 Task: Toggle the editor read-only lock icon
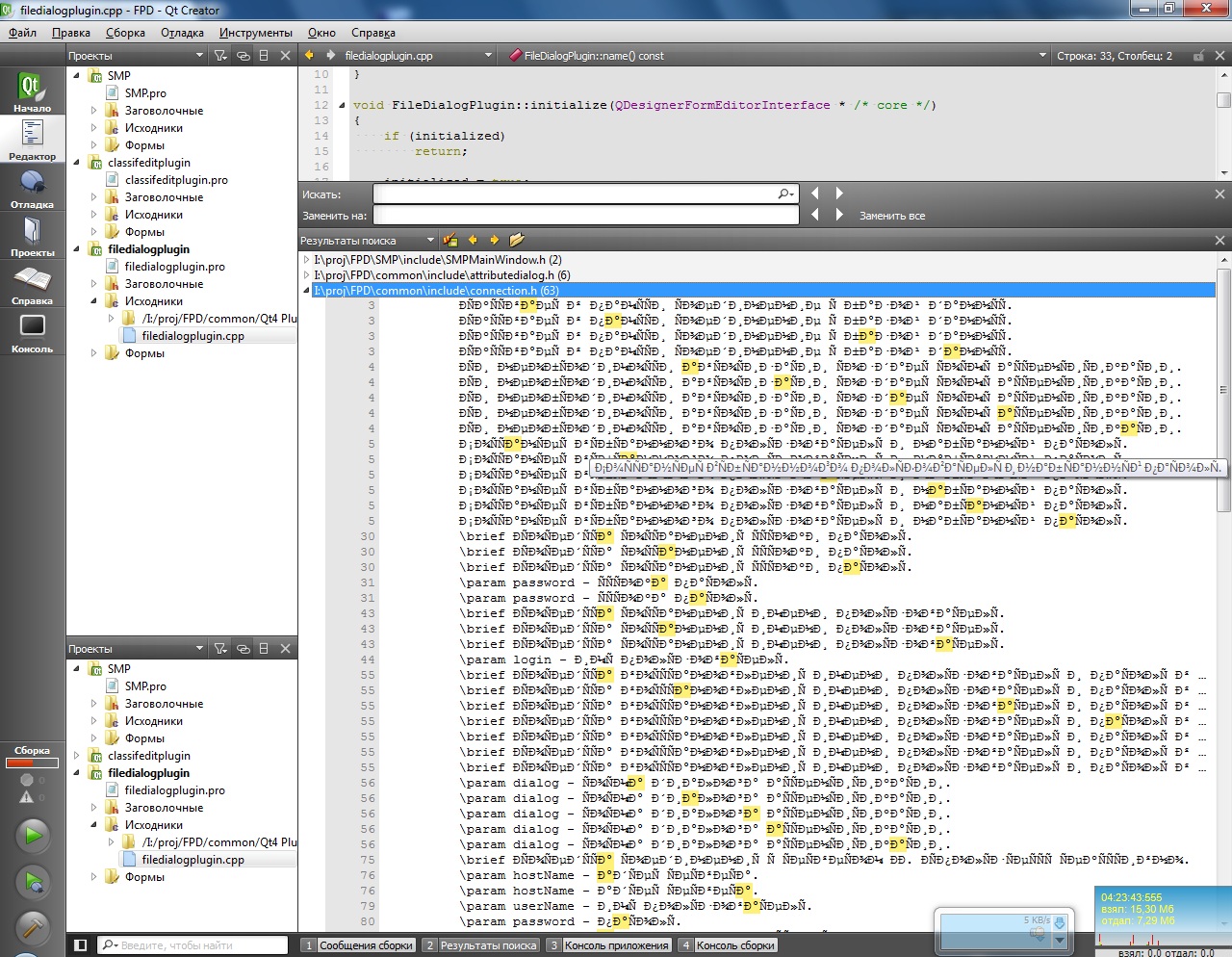click(x=1198, y=56)
